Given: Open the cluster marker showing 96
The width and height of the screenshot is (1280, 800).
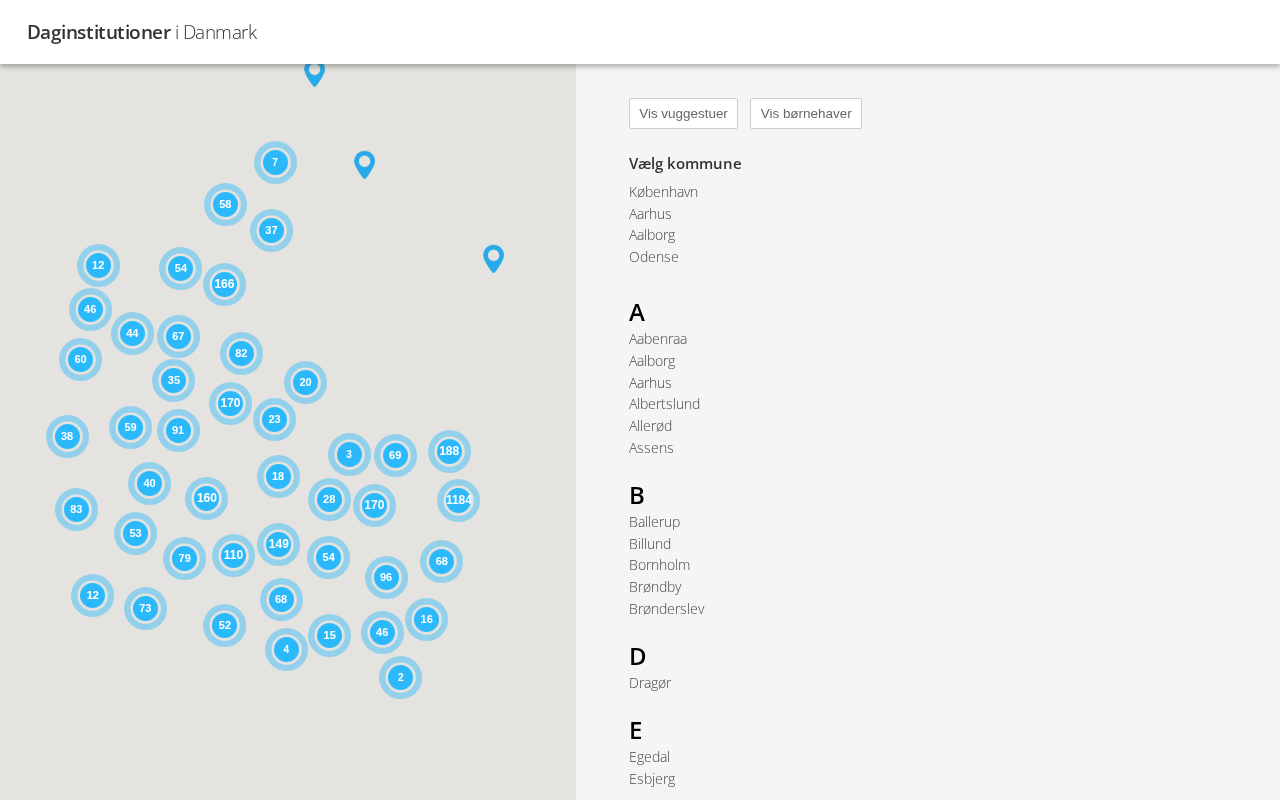Looking at the screenshot, I should click(x=386, y=577).
